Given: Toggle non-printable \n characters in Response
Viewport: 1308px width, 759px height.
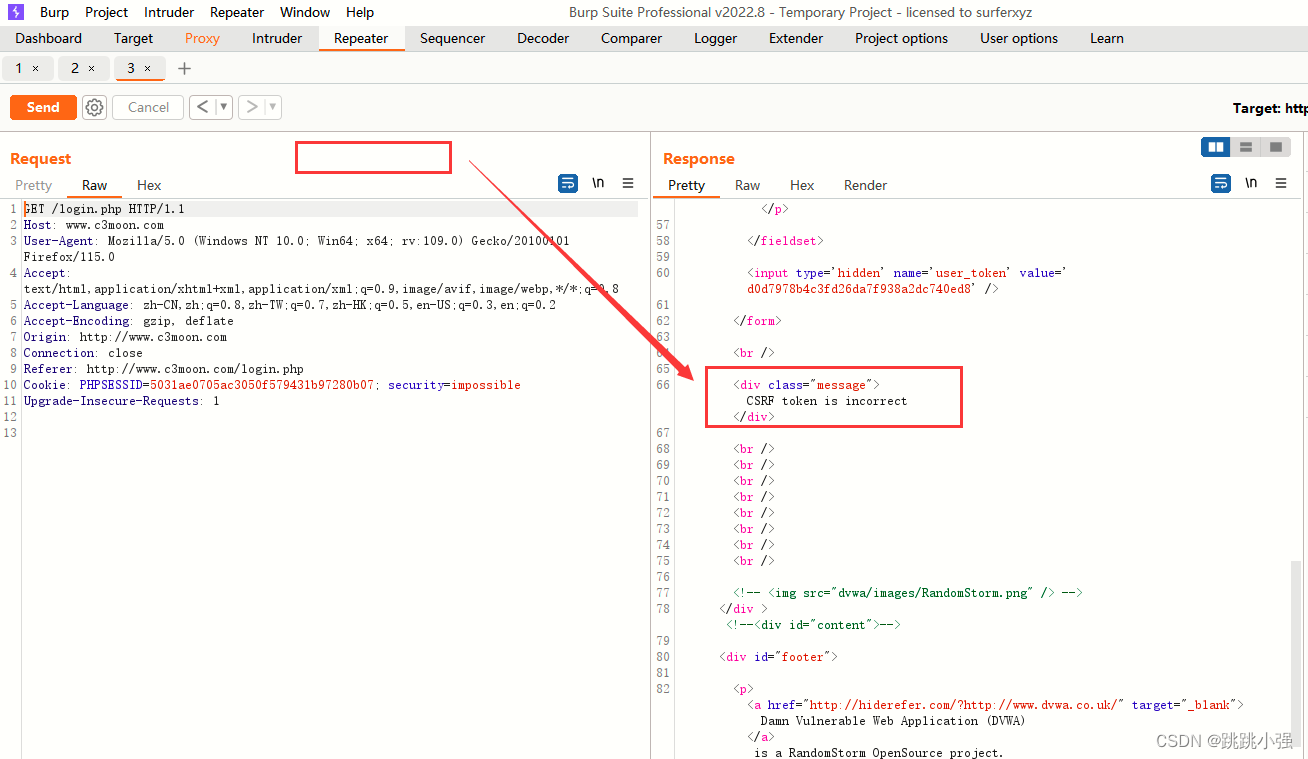Looking at the screenshot, I should (x=1251, y=183).
